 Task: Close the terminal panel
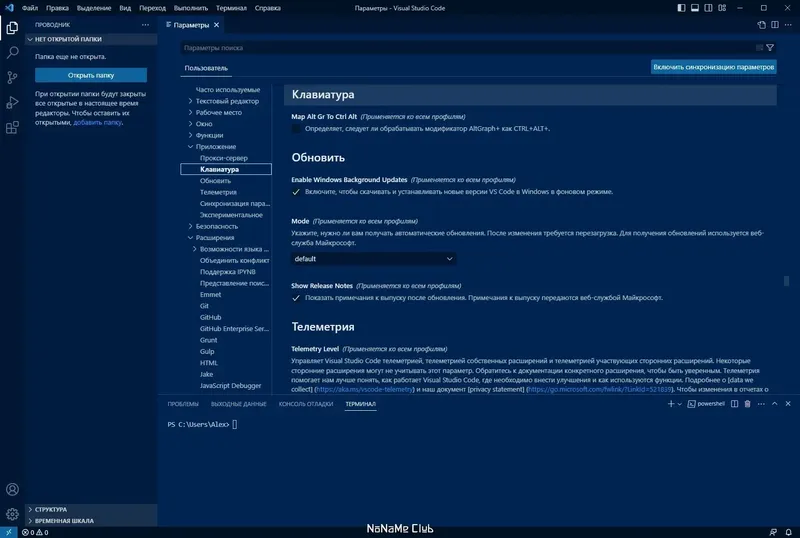click(788, 404)
